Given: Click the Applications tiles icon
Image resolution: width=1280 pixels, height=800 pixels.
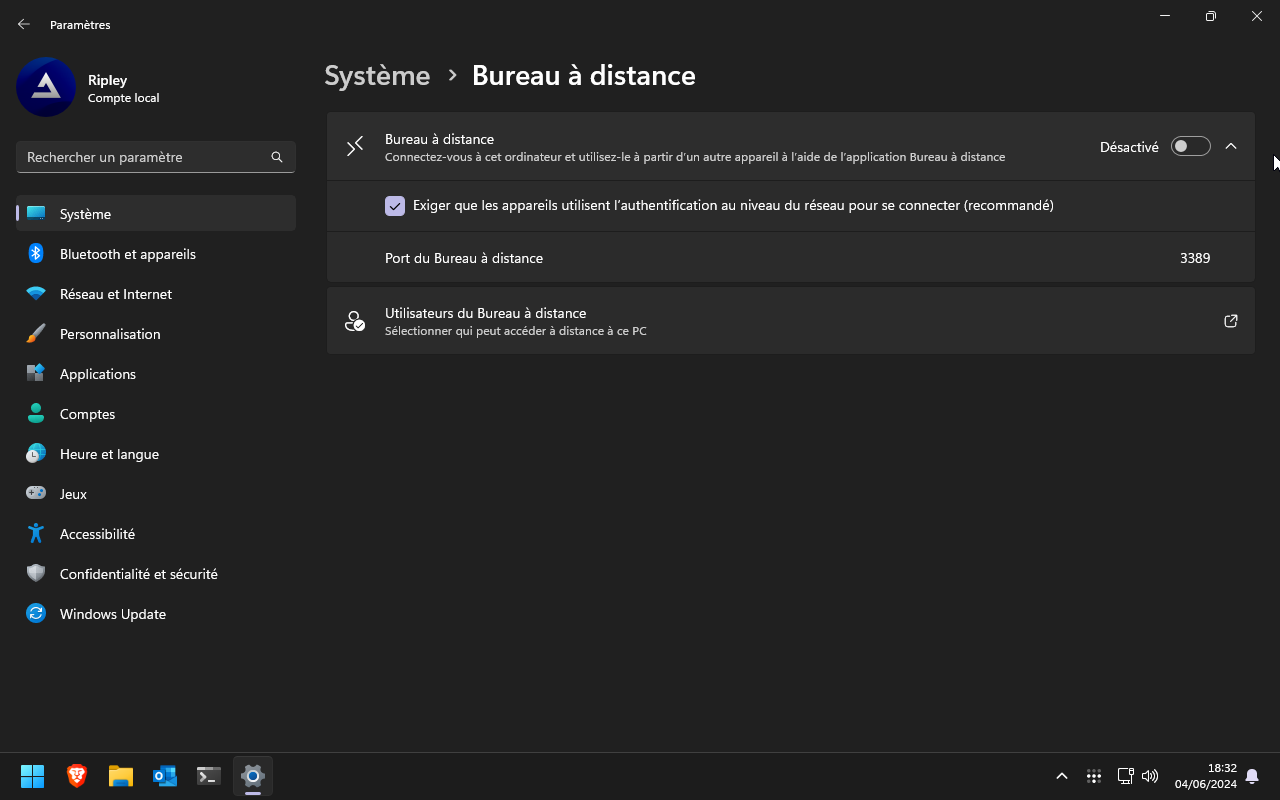Looking at the screenshot, I should click(x=36, y=374).
